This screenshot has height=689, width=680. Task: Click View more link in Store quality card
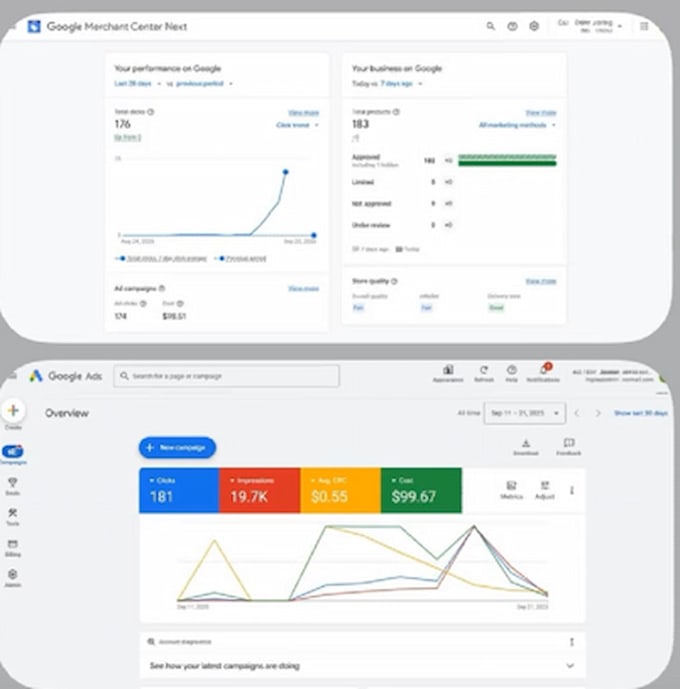point(541,281)
